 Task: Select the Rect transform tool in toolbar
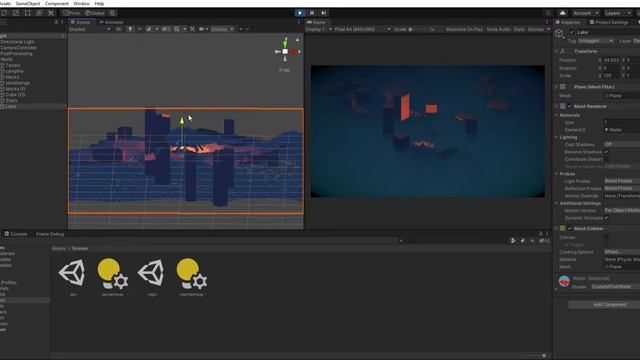[27, 13]
